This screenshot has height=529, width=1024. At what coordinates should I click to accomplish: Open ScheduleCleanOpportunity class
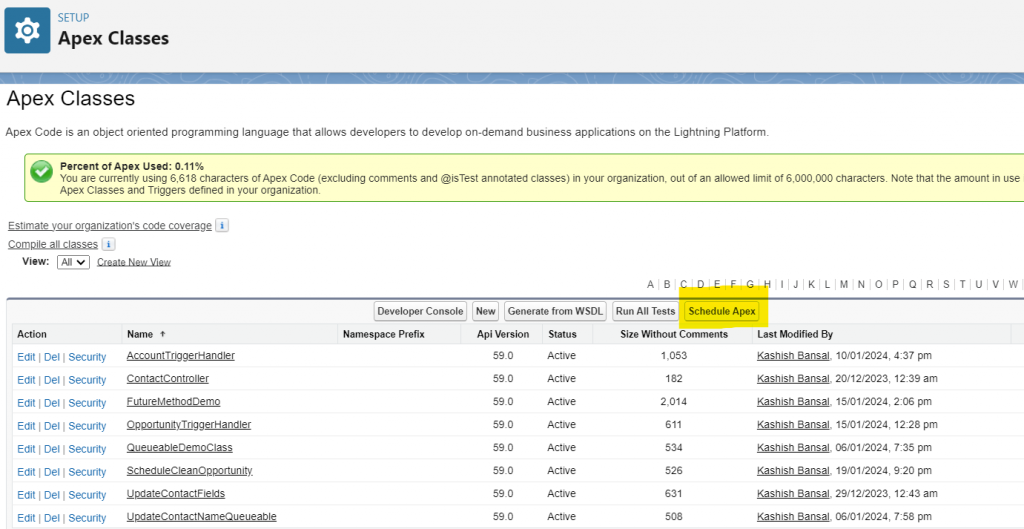189,470
